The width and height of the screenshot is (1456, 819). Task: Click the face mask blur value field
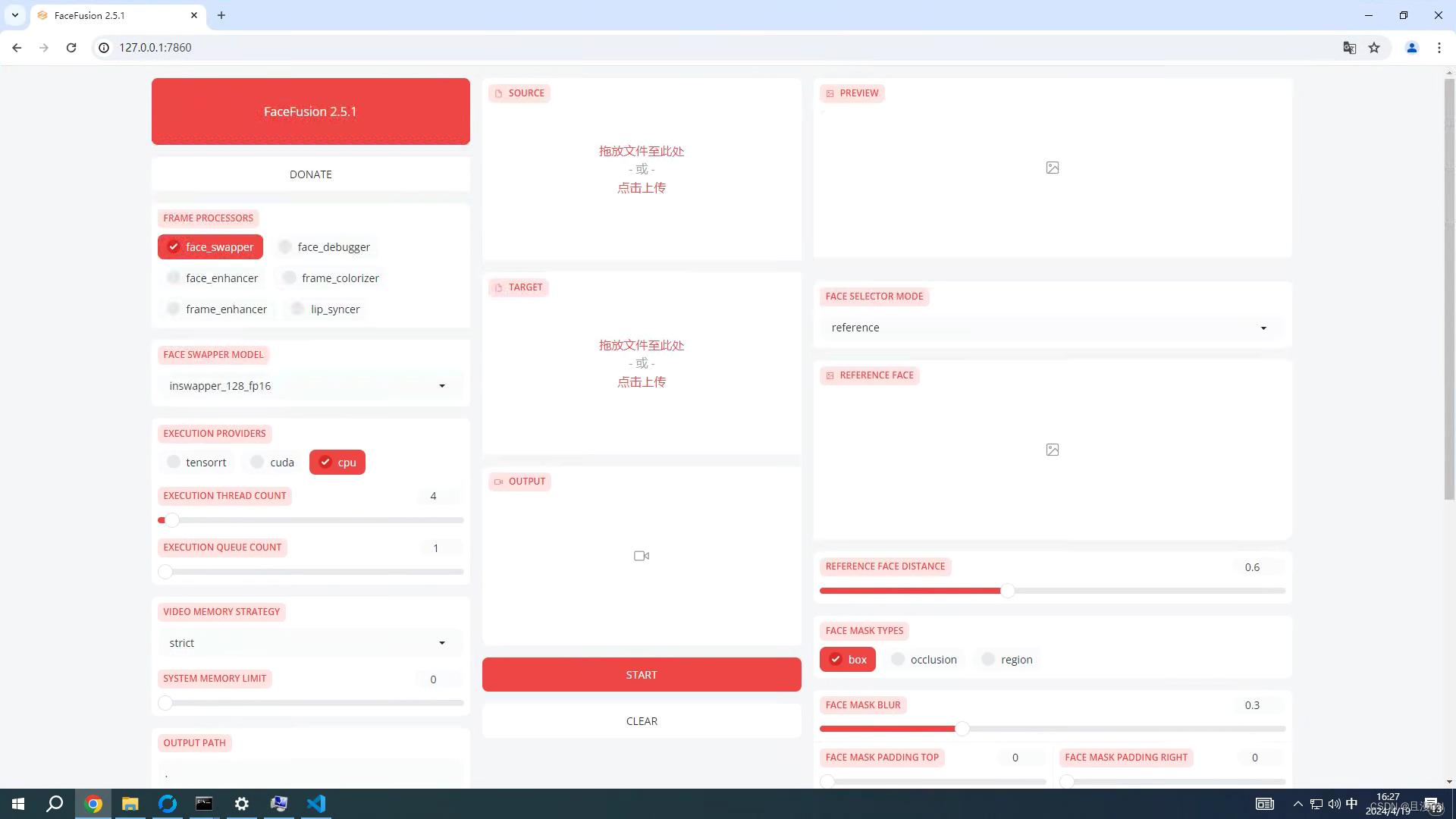tap(1260, 705)
